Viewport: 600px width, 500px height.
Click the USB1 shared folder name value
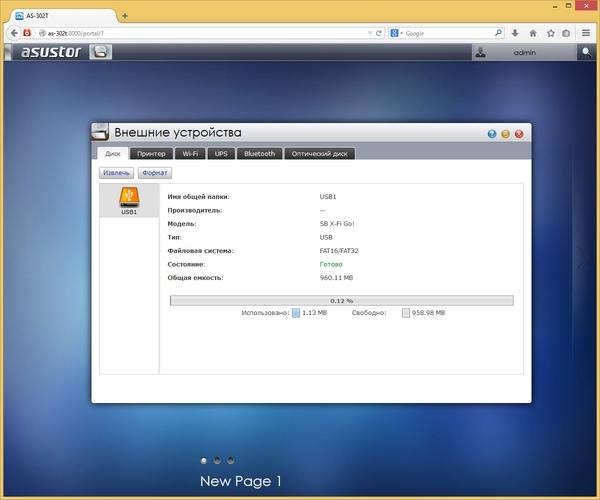(328, 197)
